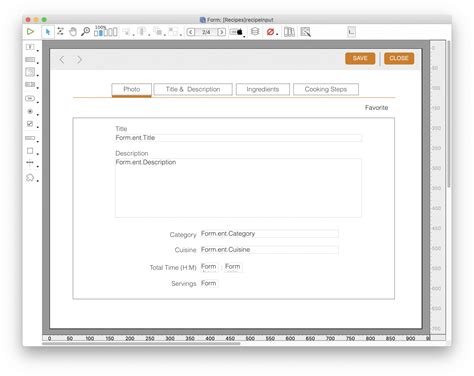Expand the checkbox tool's dropdown arrow
Image resolution: width=474 pixels, height=376 pixels.
tap(38, 127)
